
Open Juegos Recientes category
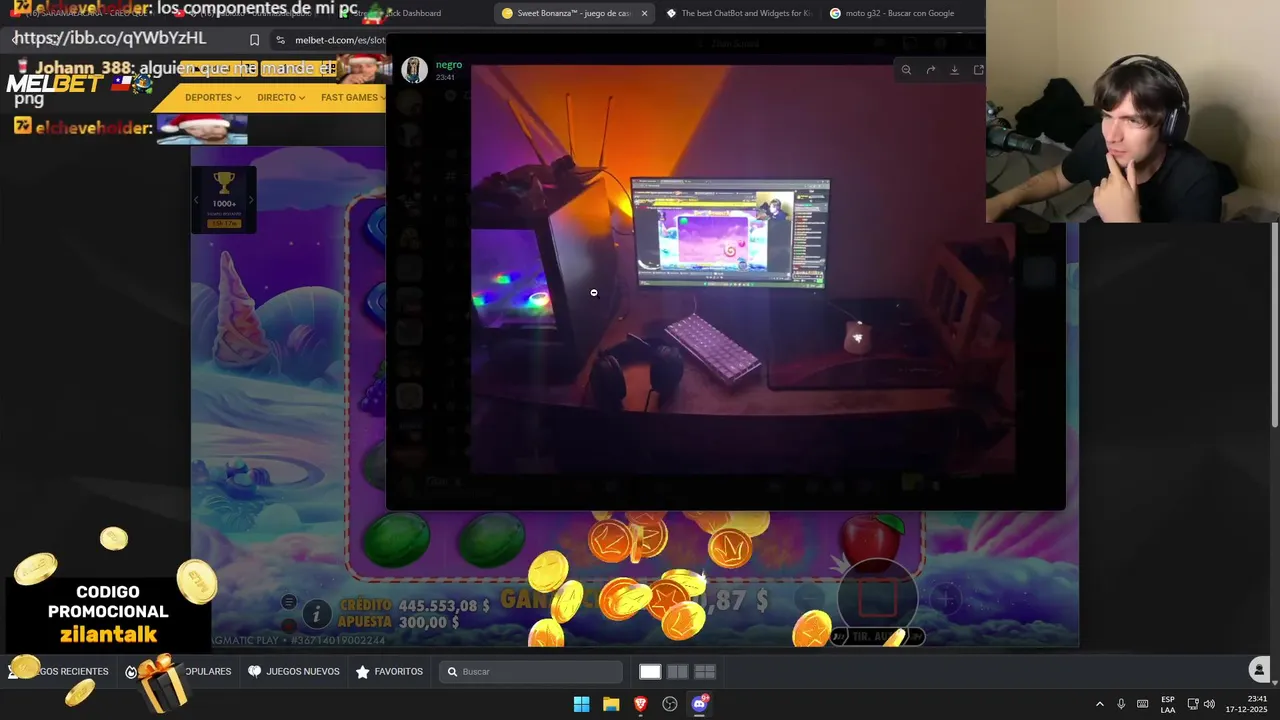tap(58, 672)
